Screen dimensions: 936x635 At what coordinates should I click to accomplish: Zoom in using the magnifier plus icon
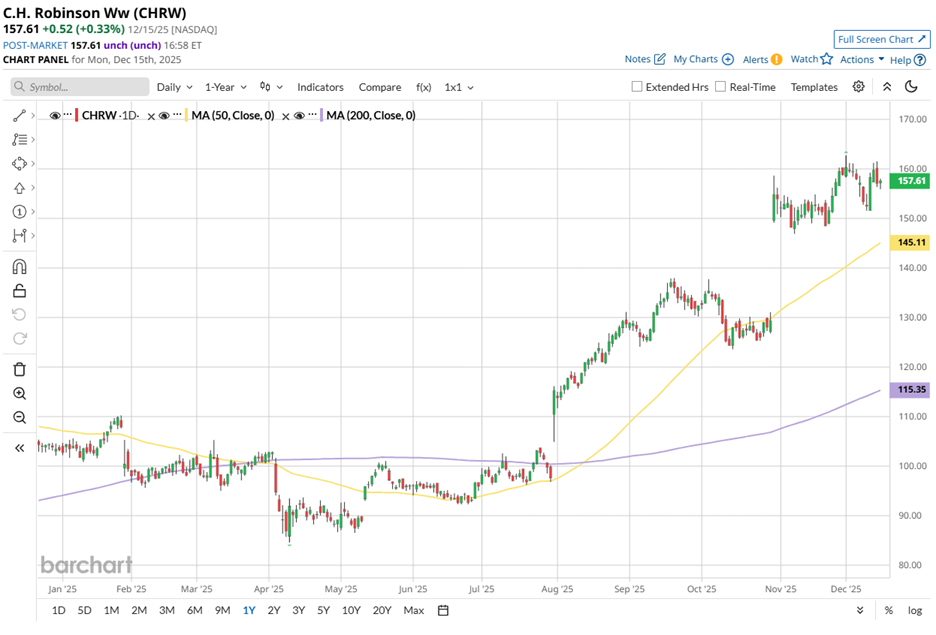coord(19,394)
